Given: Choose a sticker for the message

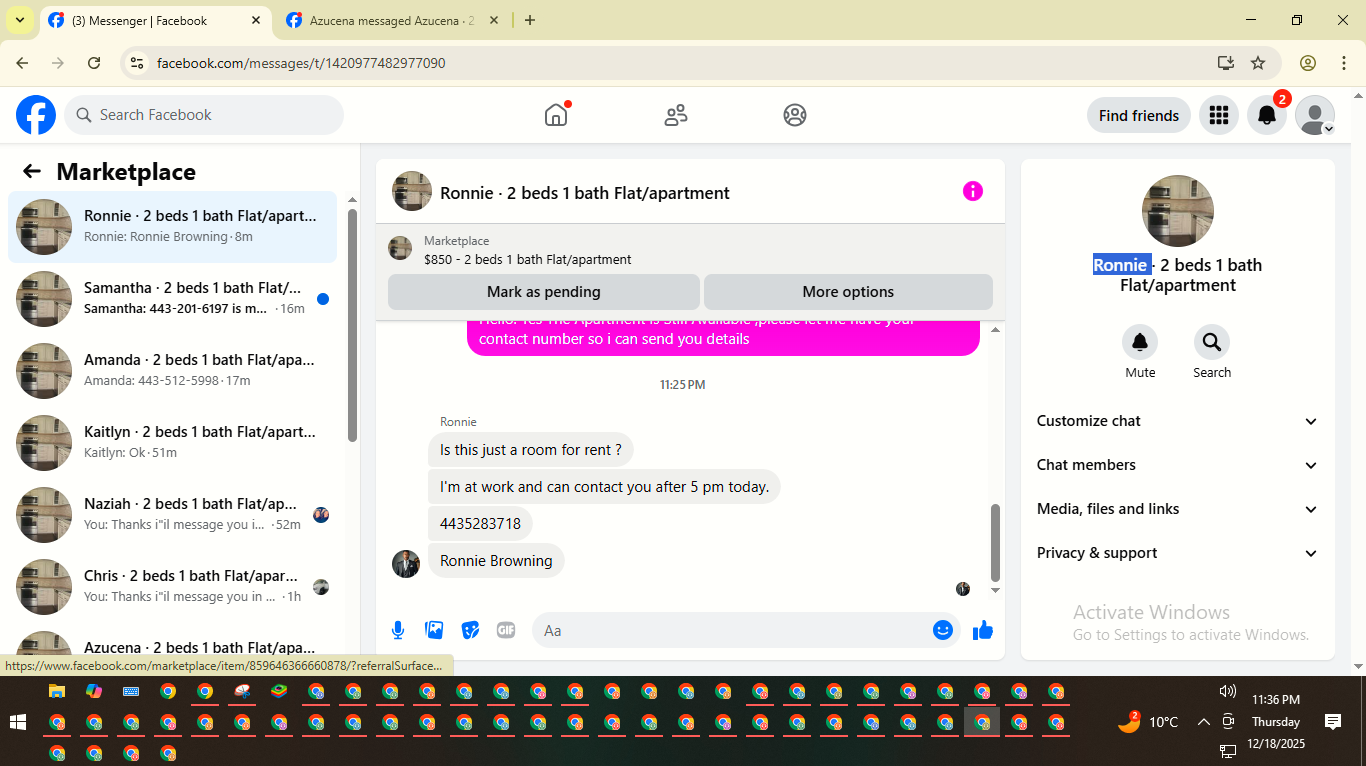Looking at the screenshot, I should (470, 630).
